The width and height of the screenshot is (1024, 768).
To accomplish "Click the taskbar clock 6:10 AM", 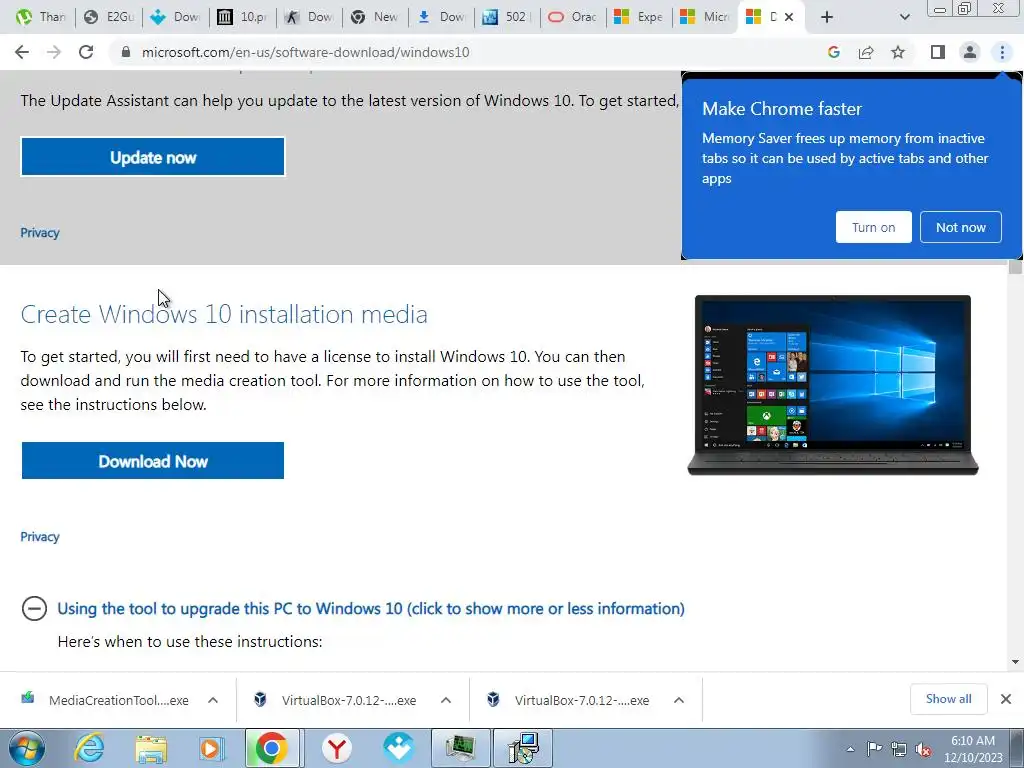I will click(x=973, y=741).
